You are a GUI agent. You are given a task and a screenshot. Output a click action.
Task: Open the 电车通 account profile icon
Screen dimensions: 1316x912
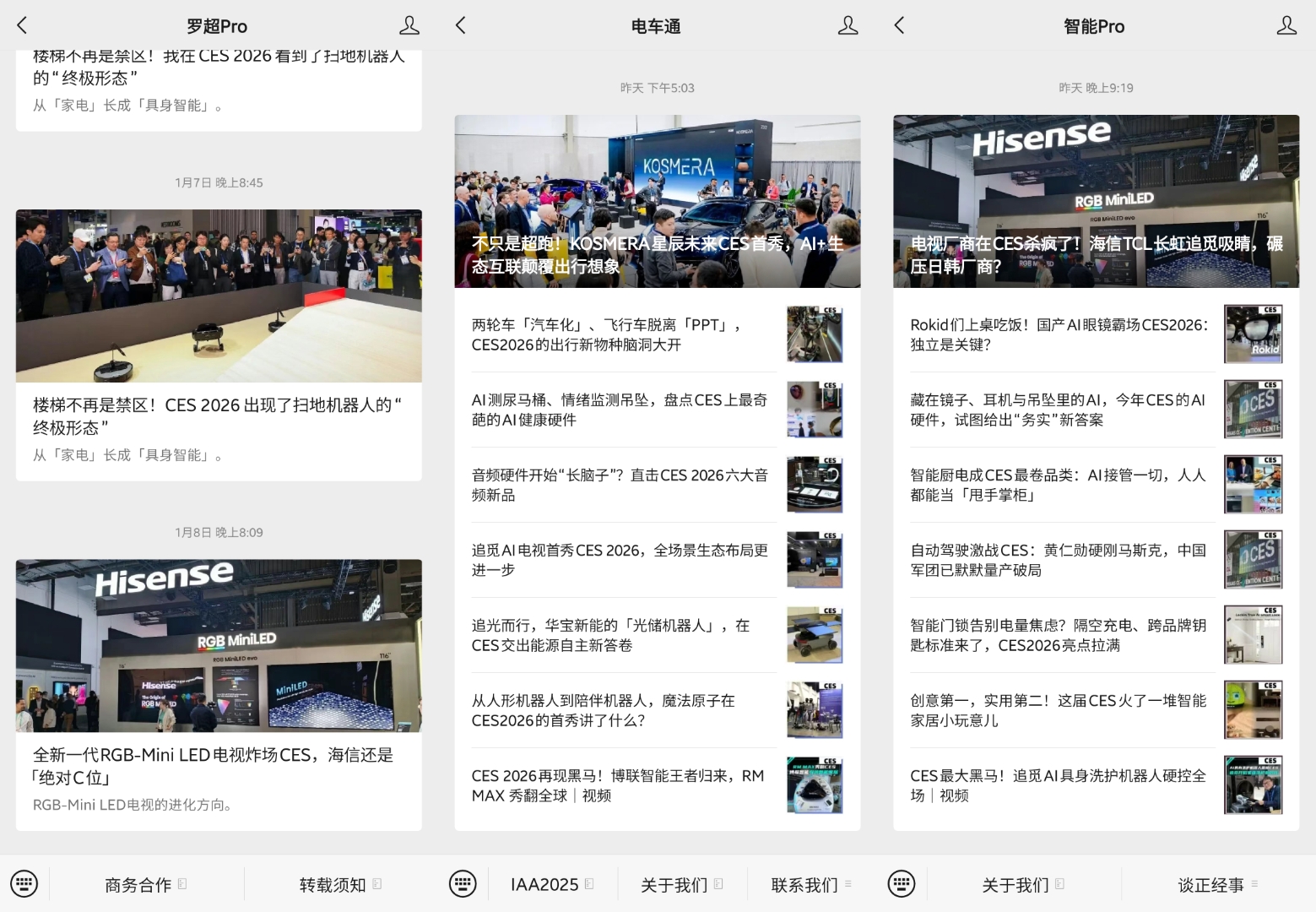[848, 25]
